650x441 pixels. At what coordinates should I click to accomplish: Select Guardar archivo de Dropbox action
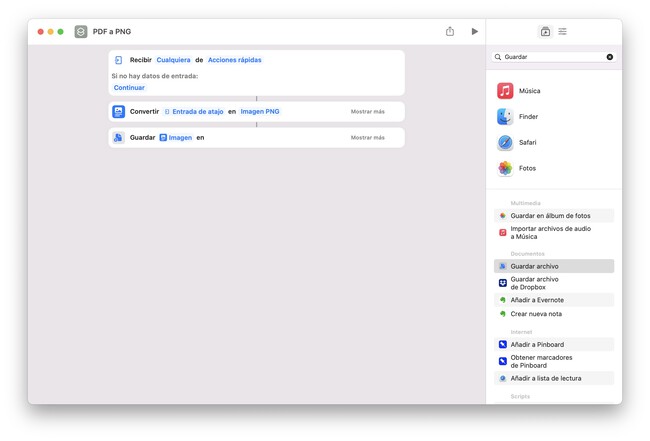tap(535, 283)
